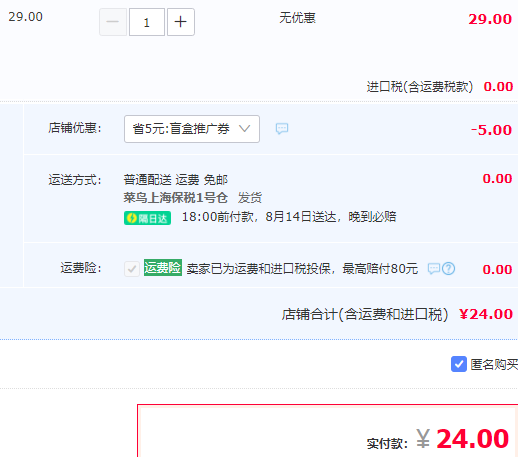Click the 进口税 import tax amount 0.00
The width and height of the screenshot is (518, 457).
pos(498,87)
